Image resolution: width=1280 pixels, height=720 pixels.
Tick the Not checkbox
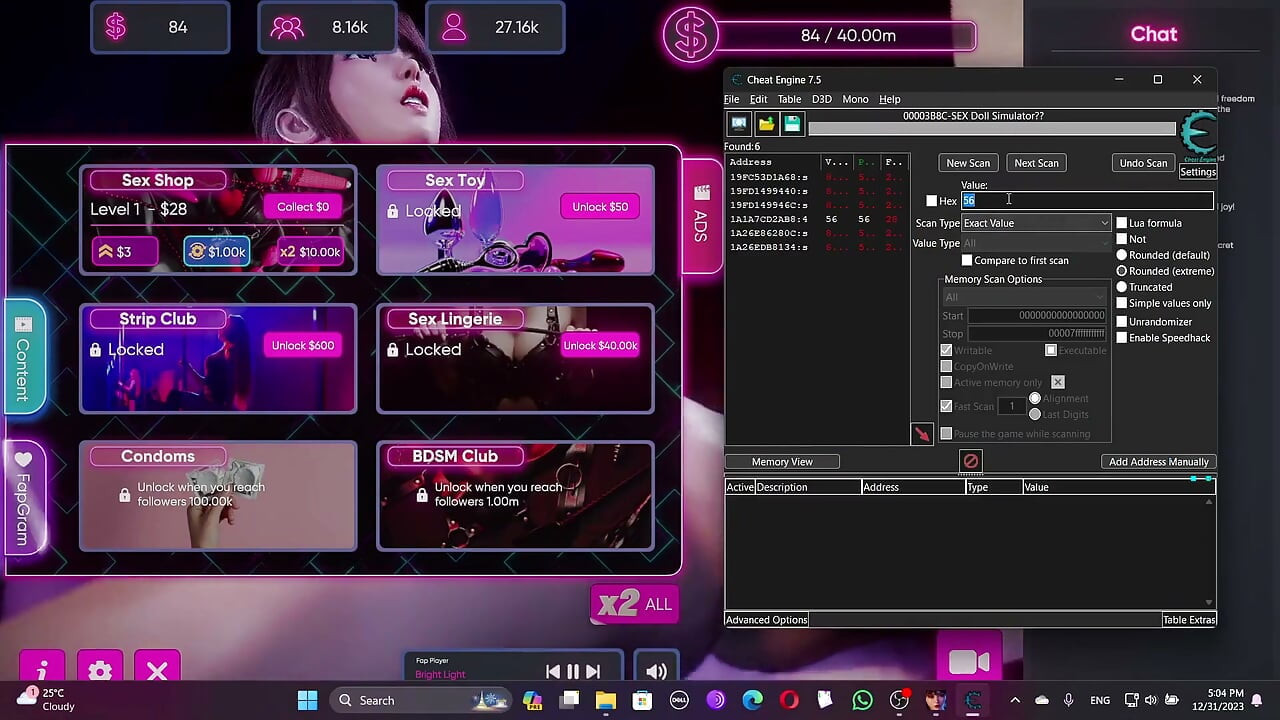point(1122,239)
